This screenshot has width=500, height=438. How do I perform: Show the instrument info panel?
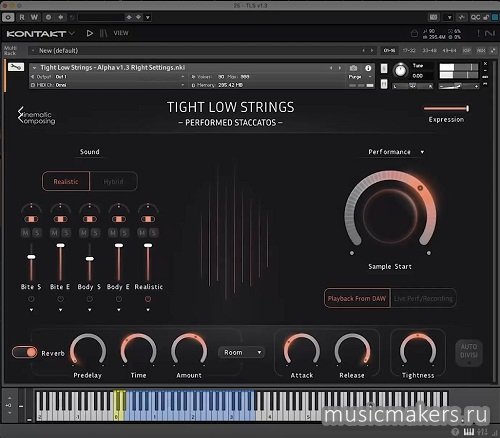(x=368, y=68)
